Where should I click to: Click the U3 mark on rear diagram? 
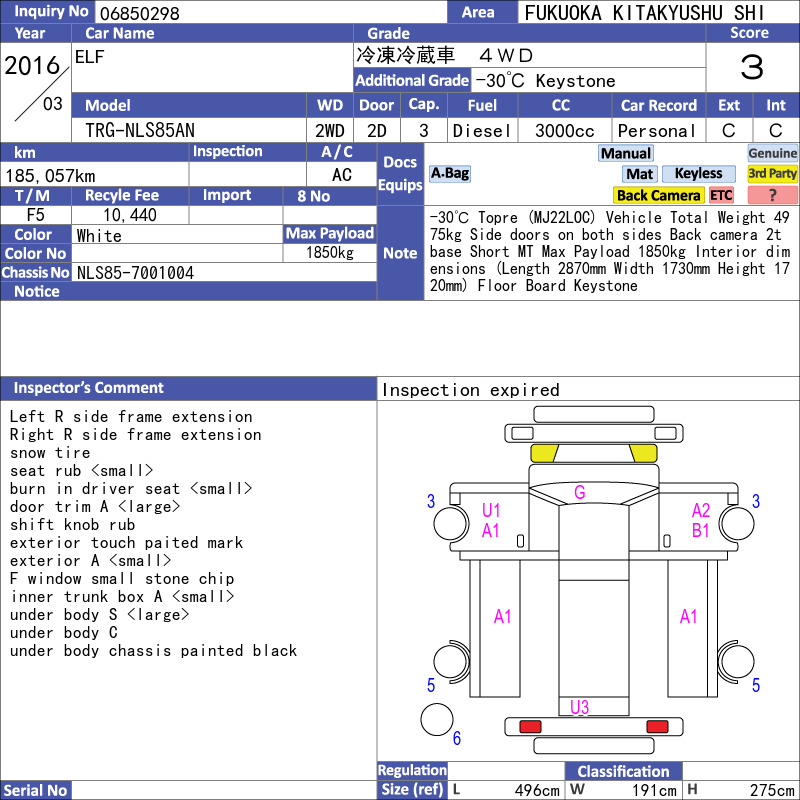pyautogui.click(x=580, y=707)
